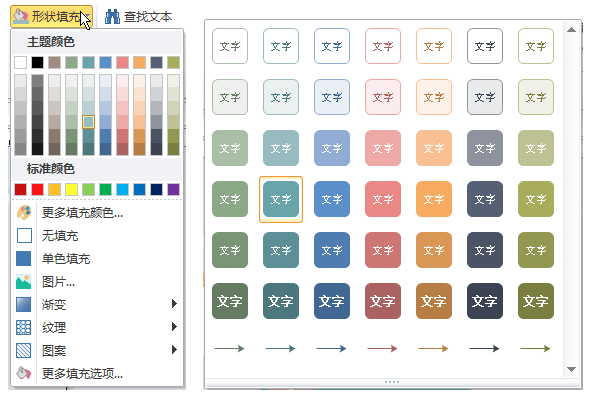Open 更多填充颜色 more fill colors
The width and height of the screenshot is (600, 400).
coord(97,212)
